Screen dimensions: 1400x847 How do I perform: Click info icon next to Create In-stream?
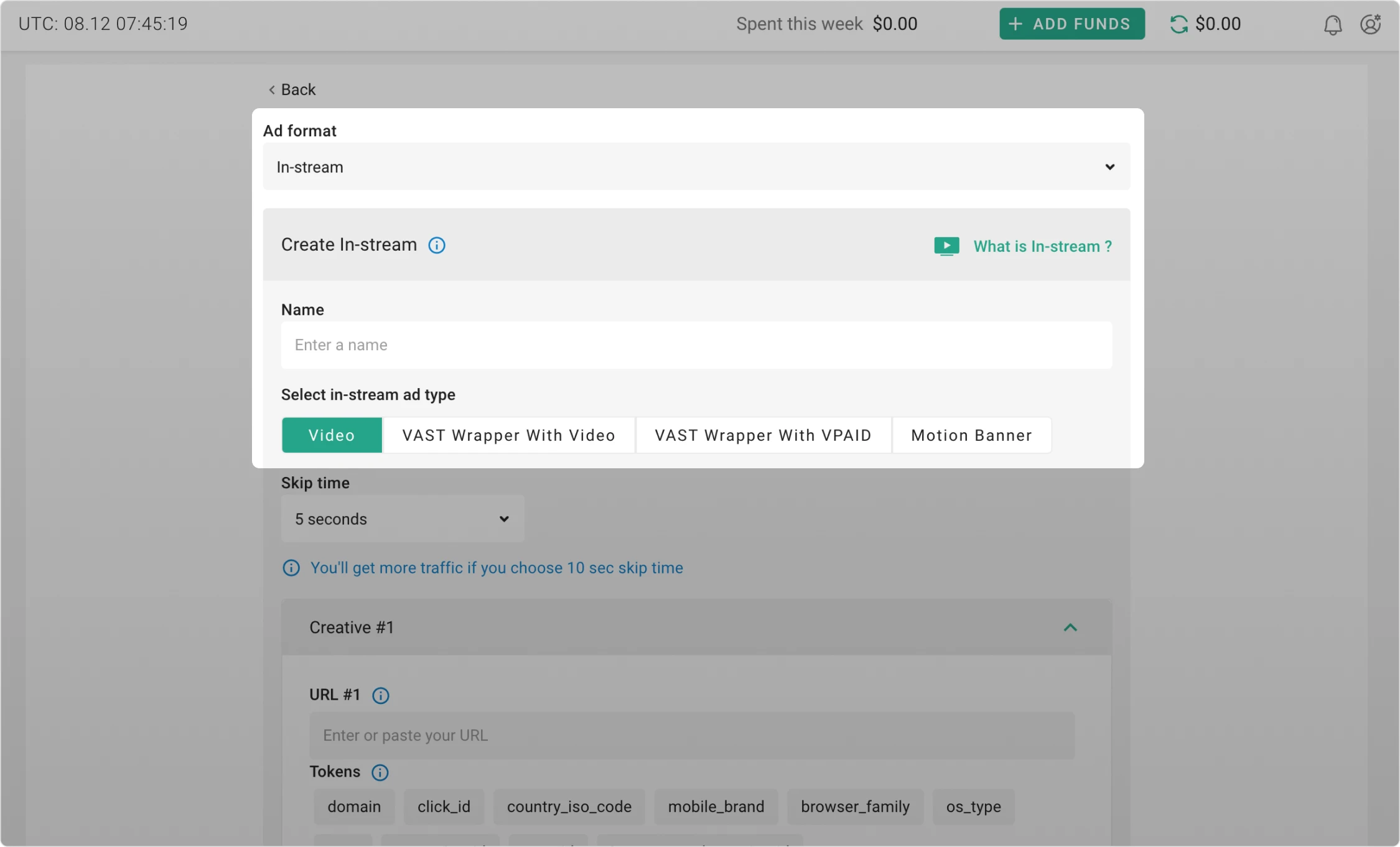[437, 245]
